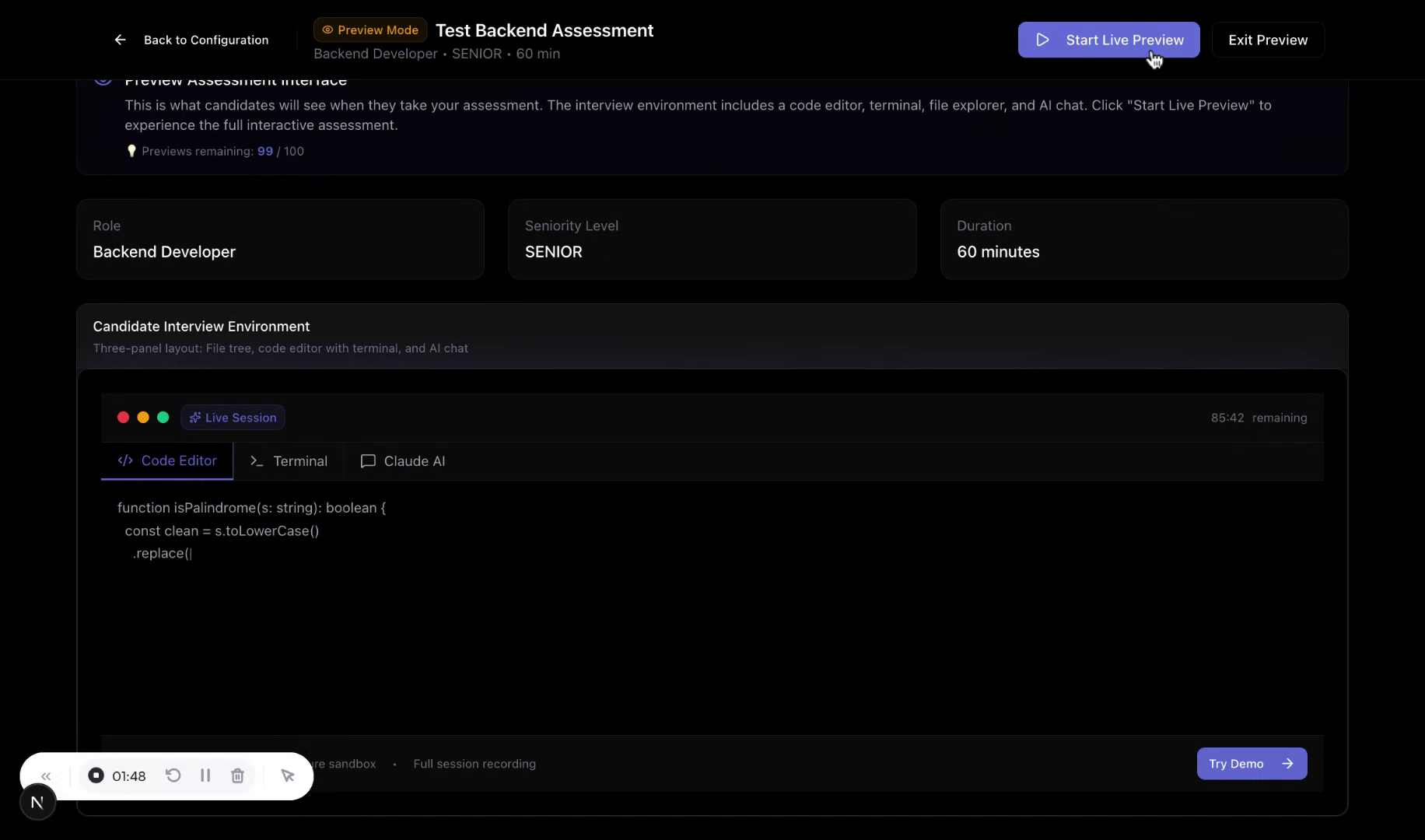This screenshot has height=840, width=1425.
Task: Delete the recording using the trash icon
Action: pos(237,775)
